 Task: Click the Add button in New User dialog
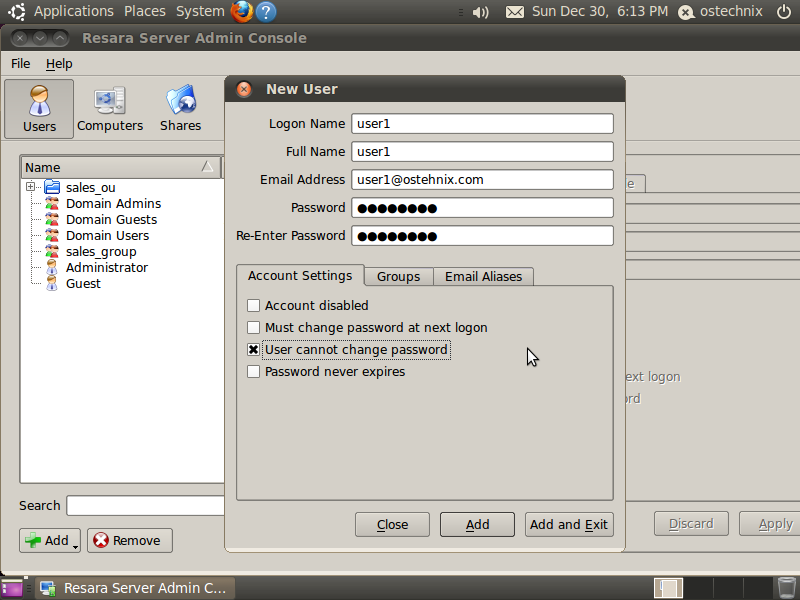477,524
